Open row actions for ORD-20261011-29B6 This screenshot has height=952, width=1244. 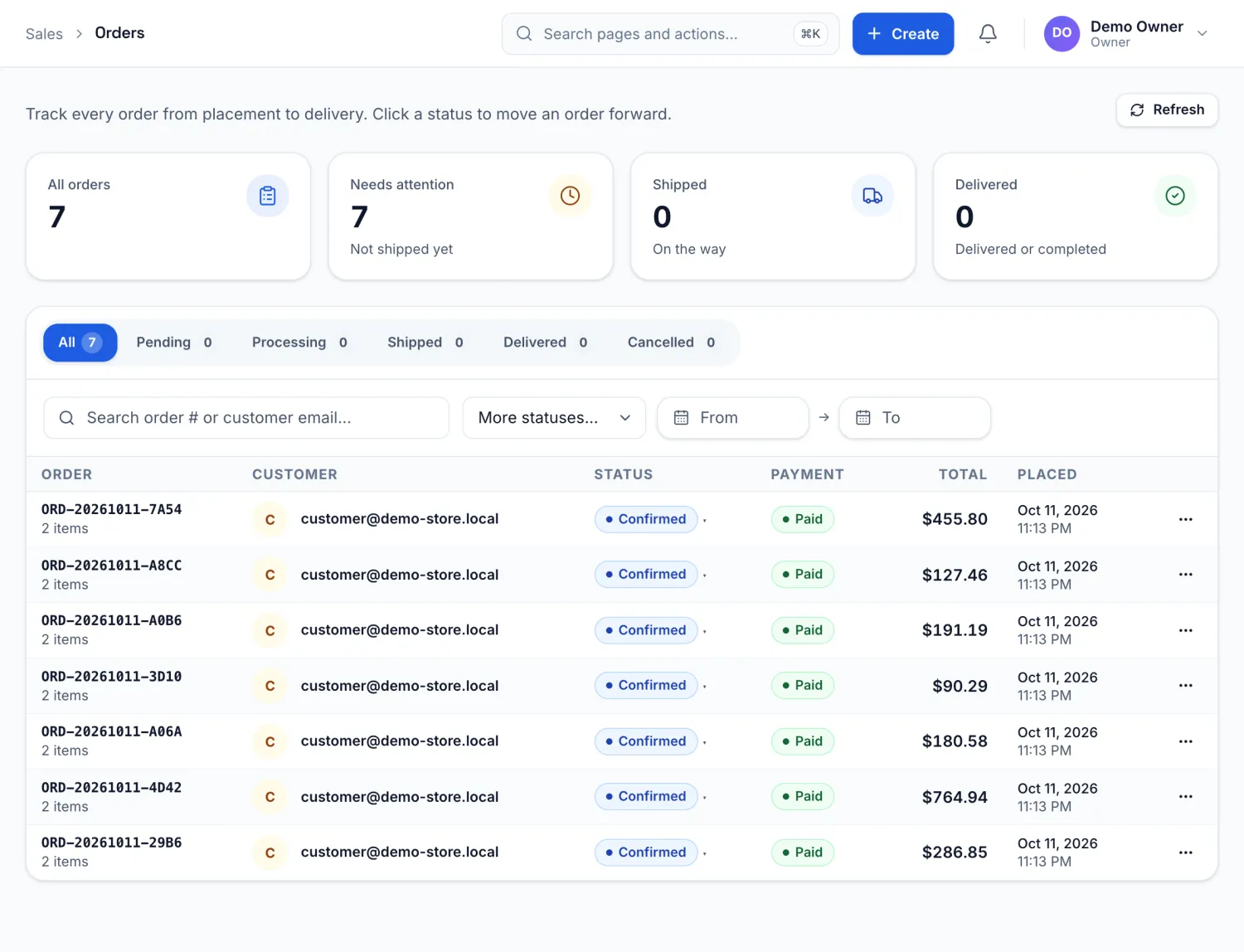pyautogui.click(x=1186, y=852)
